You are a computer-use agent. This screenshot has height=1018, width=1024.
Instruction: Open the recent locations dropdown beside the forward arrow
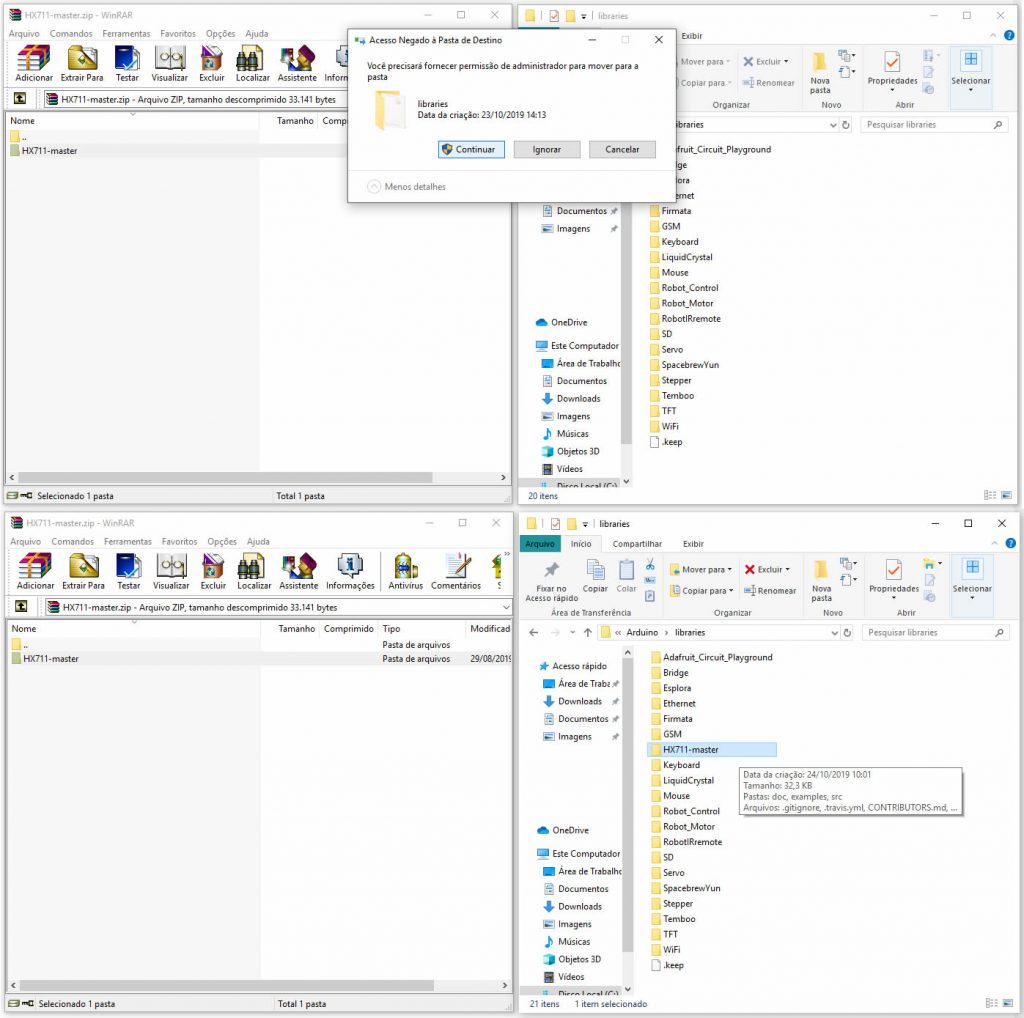coord(572,632)
